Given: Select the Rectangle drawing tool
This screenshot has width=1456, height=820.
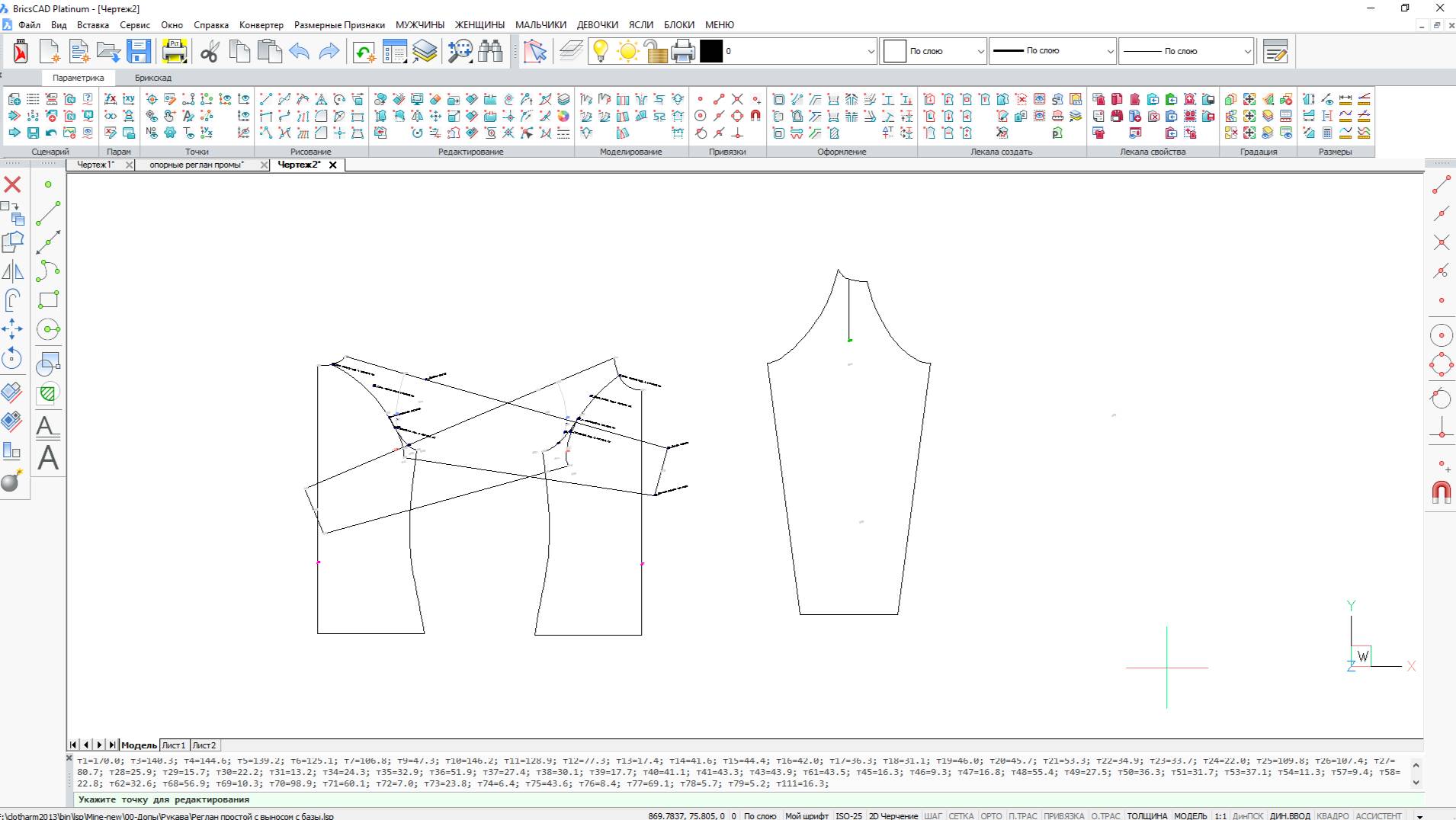Looking at the screenshot, I should point(48,300).
